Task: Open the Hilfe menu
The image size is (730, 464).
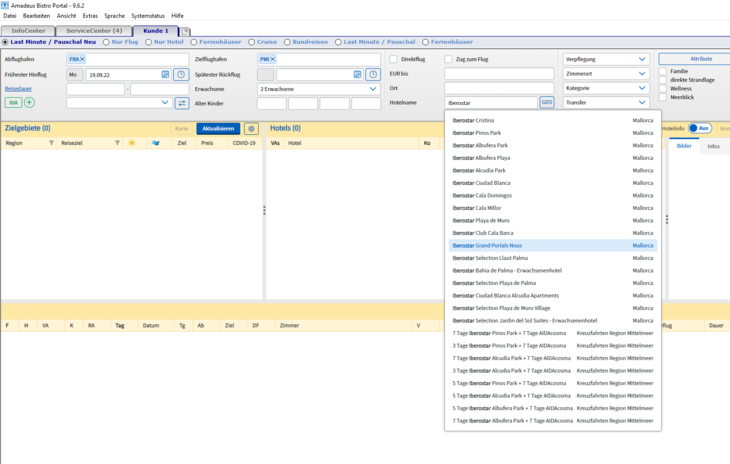Action: point(177,16)
